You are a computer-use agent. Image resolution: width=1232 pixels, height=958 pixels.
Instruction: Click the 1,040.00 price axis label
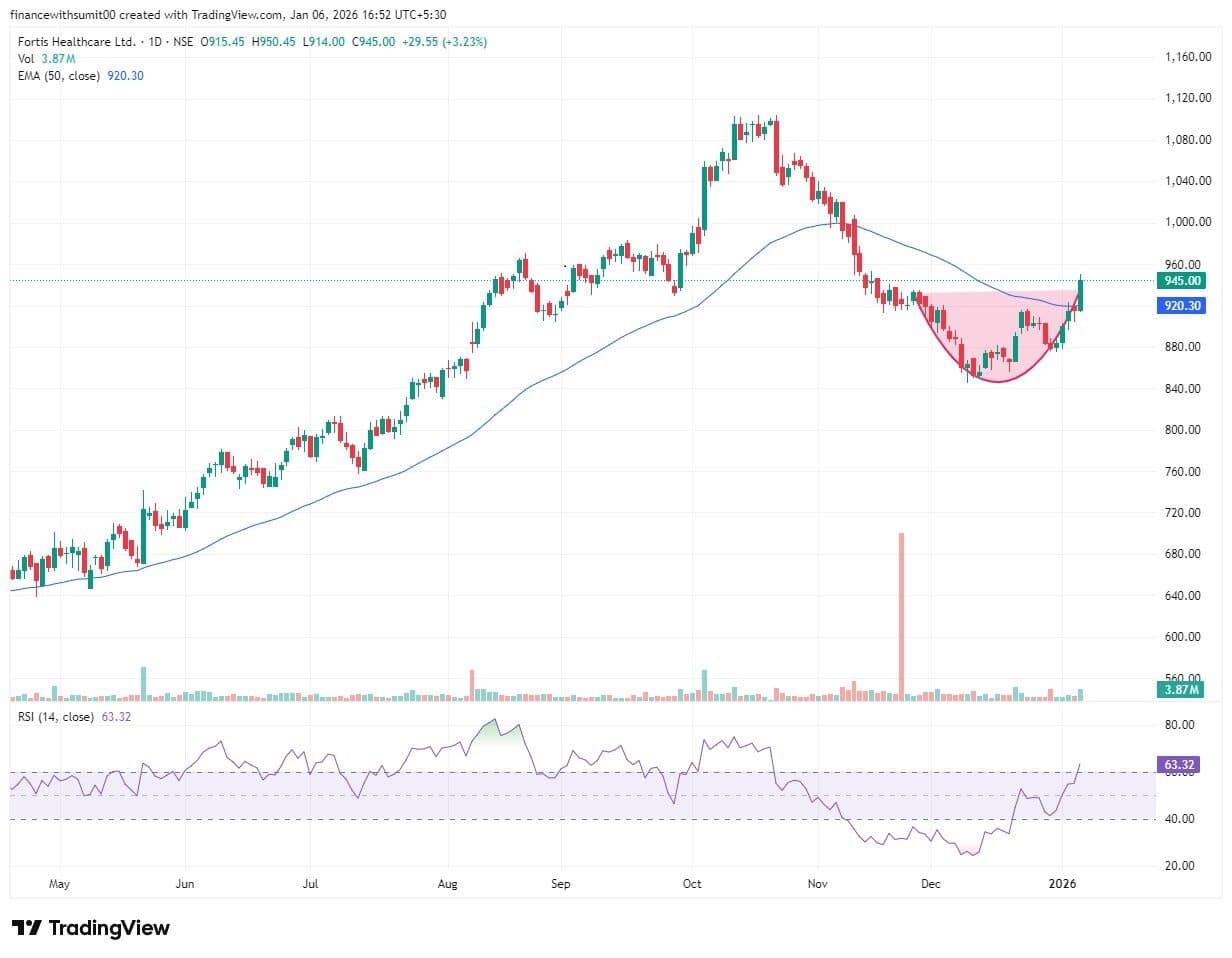(x=1188, y=181)
